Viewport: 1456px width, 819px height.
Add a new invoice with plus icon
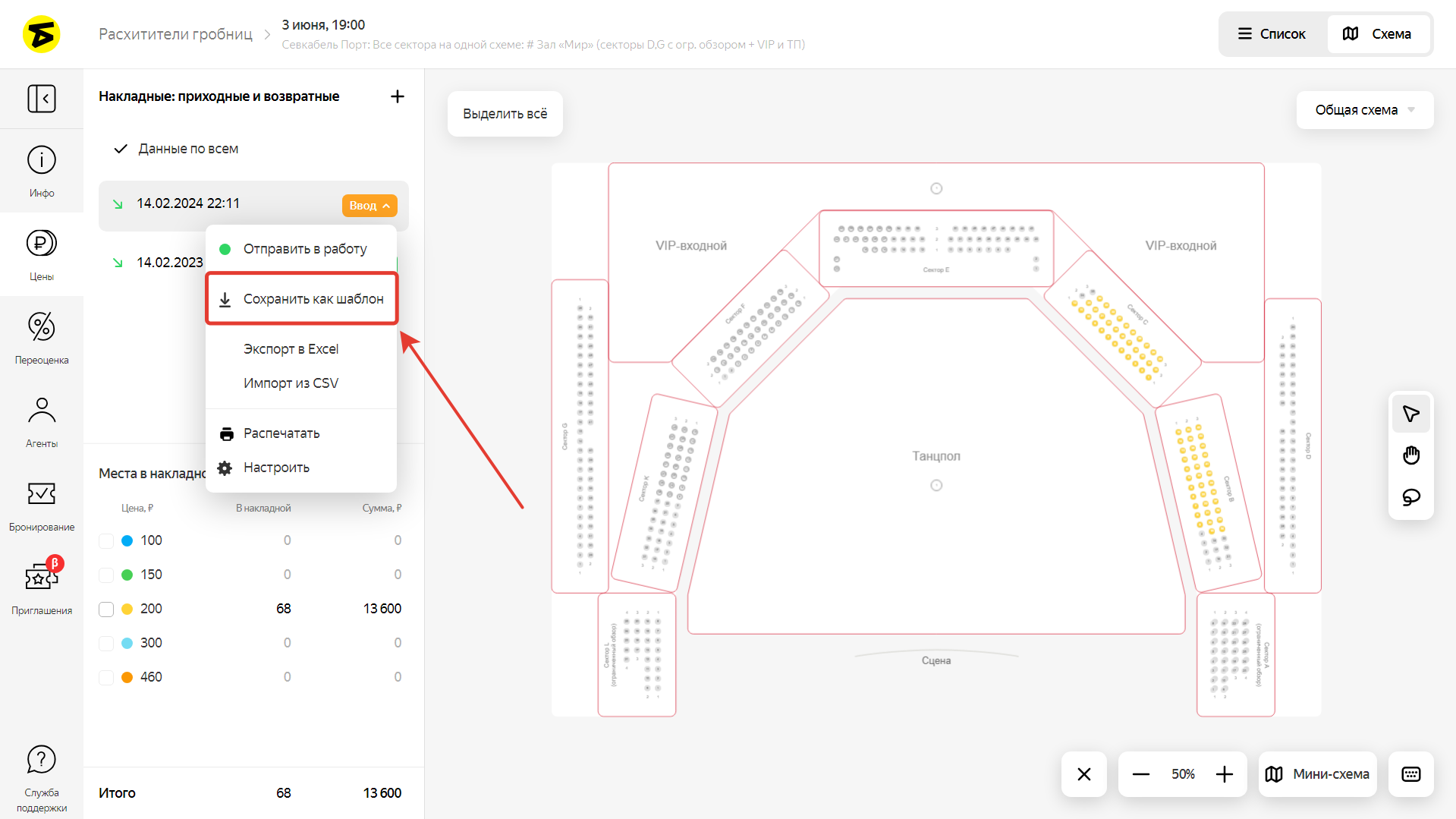(x=397, y=96)
